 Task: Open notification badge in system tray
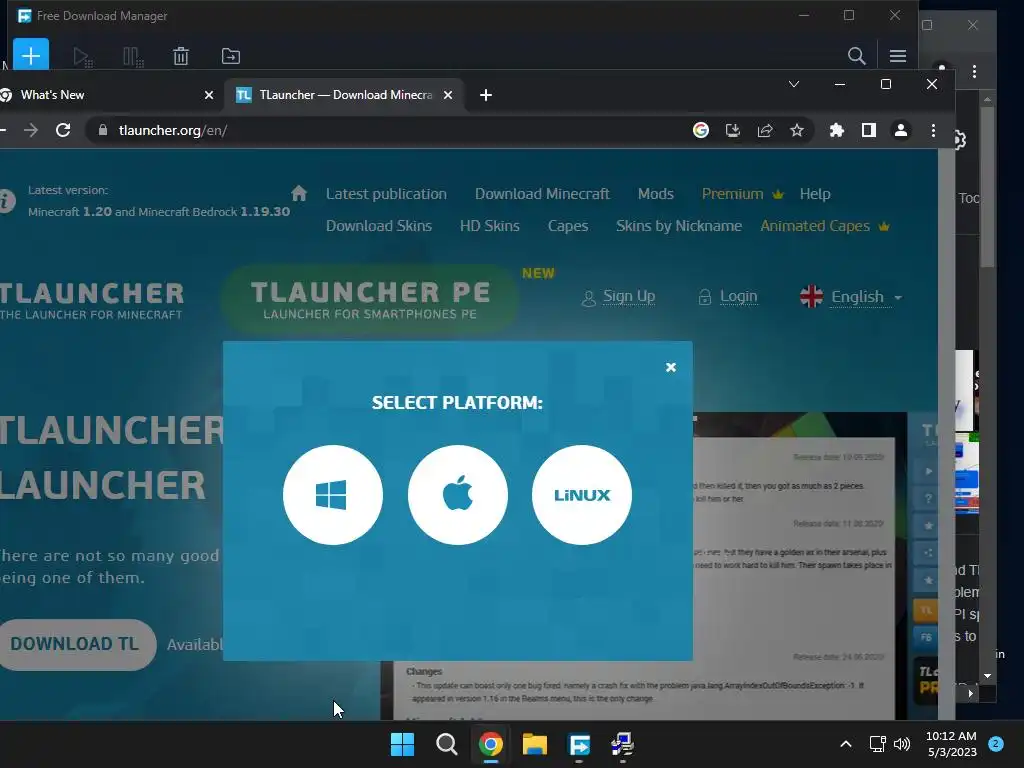coord(996,743)
